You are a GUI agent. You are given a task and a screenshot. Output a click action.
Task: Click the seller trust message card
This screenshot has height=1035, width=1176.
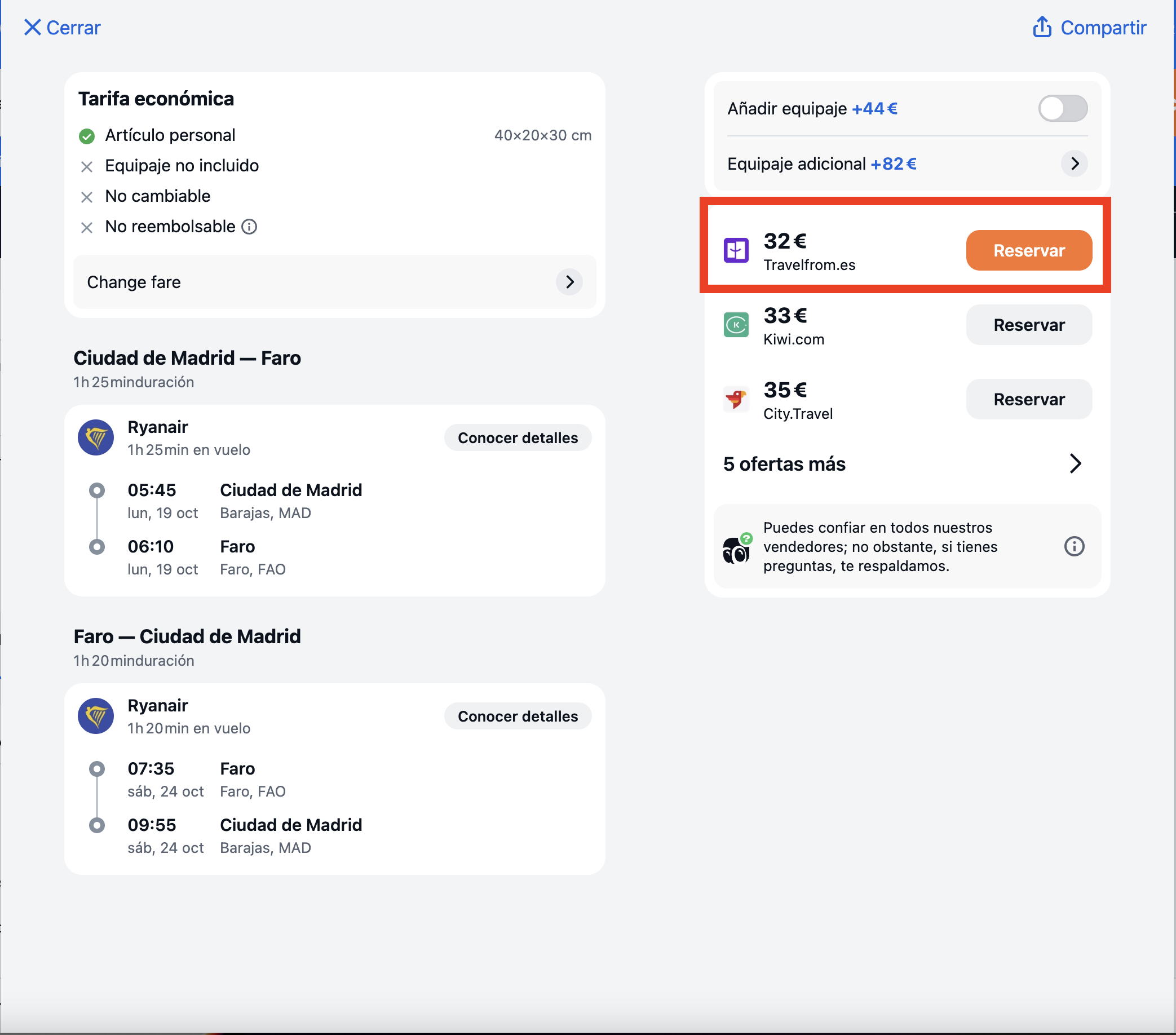point(907,547)
